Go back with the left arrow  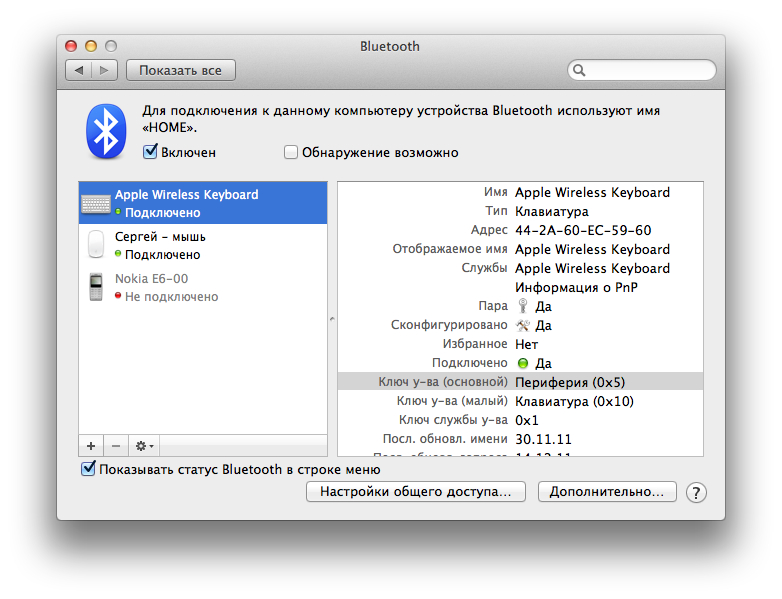tap(78, 70)
